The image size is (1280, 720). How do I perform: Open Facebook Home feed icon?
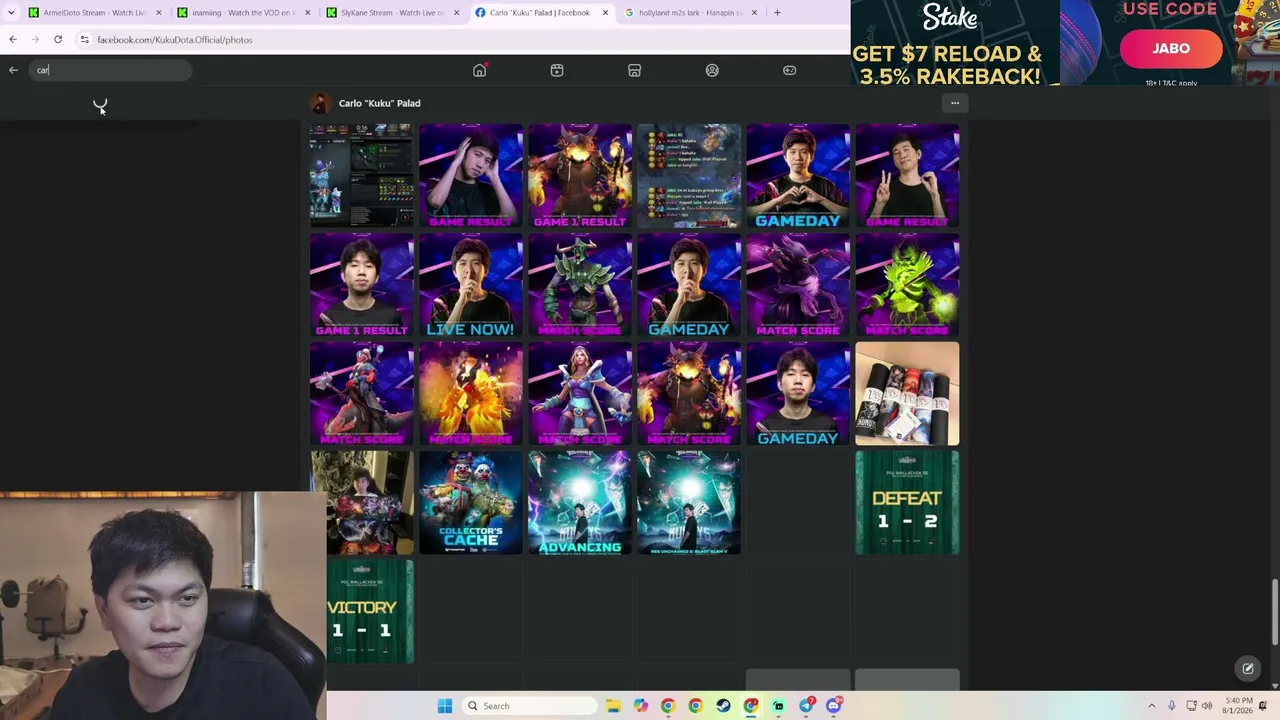point(480,70)
